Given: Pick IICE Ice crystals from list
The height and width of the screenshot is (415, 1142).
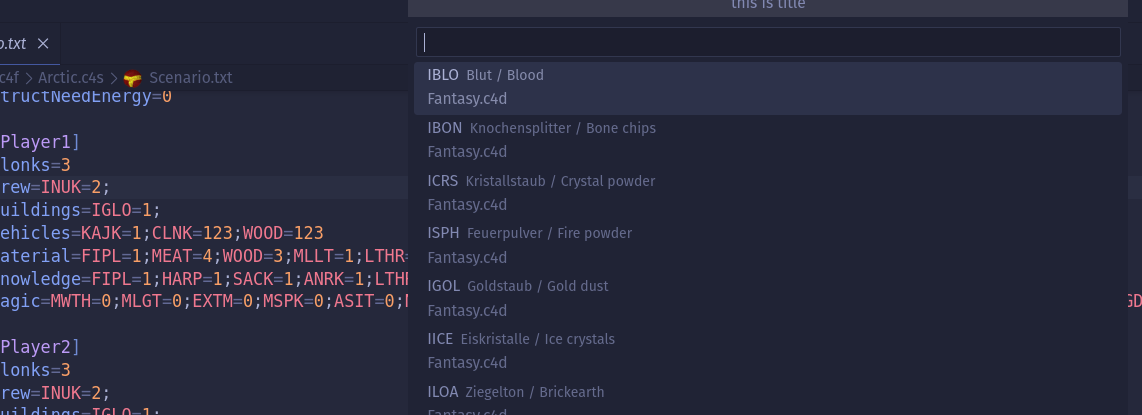Looking at the screenshot, I should coord(768,352).
